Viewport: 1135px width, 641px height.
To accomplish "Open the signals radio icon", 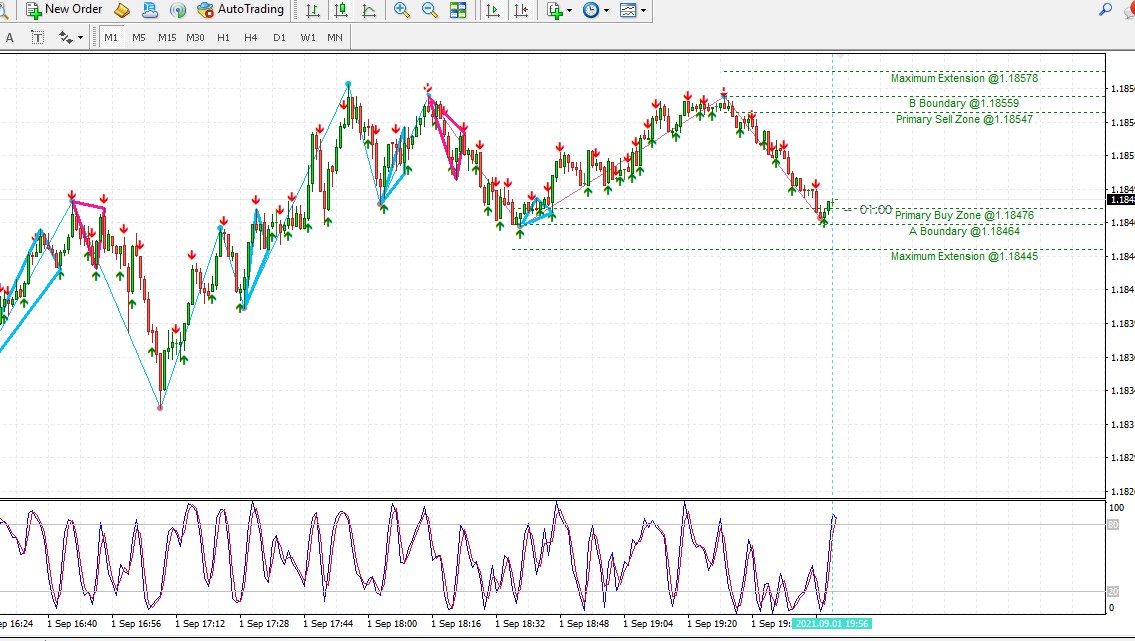I will tap(178, 10).
